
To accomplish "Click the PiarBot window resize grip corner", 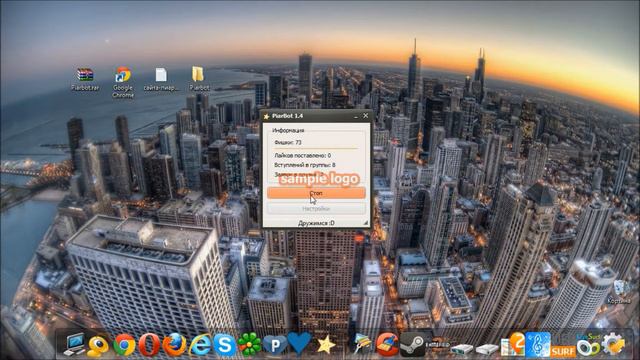I will click(x=366, y=223).
